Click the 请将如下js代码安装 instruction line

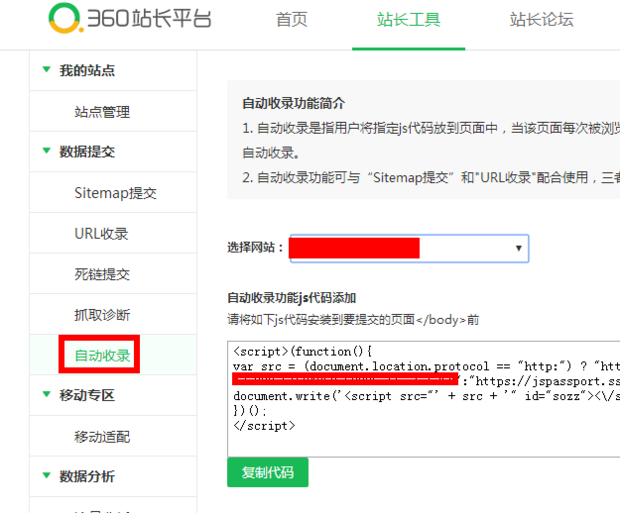point(353,319)
